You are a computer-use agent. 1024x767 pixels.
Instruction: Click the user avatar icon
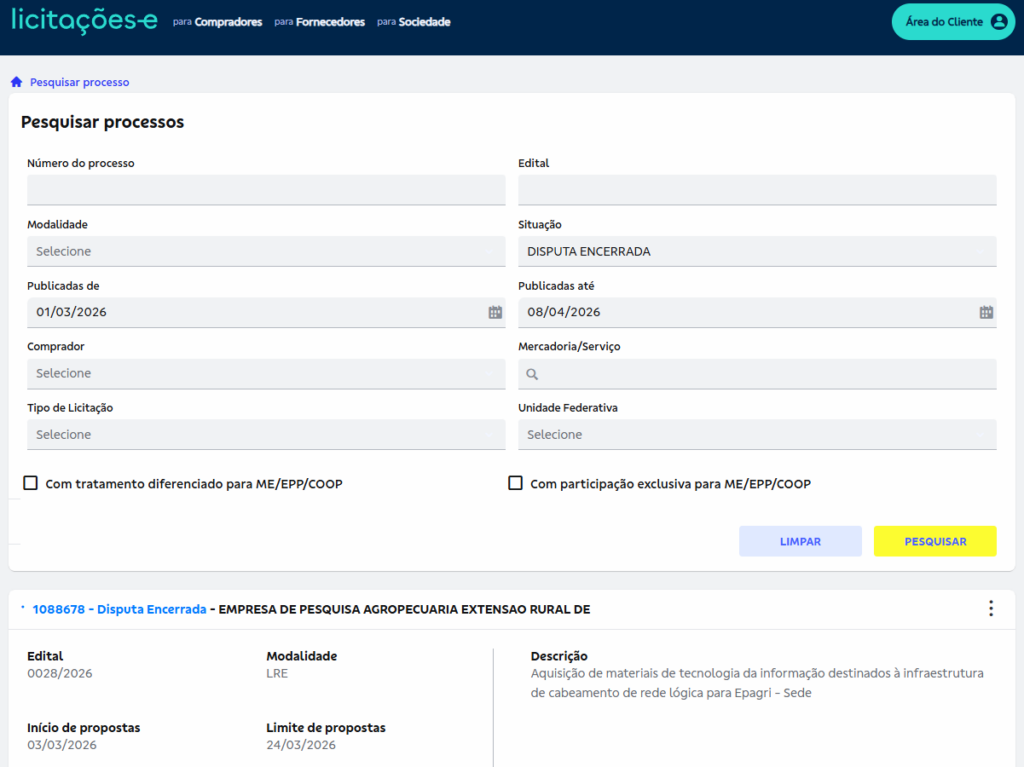point(998,21)
